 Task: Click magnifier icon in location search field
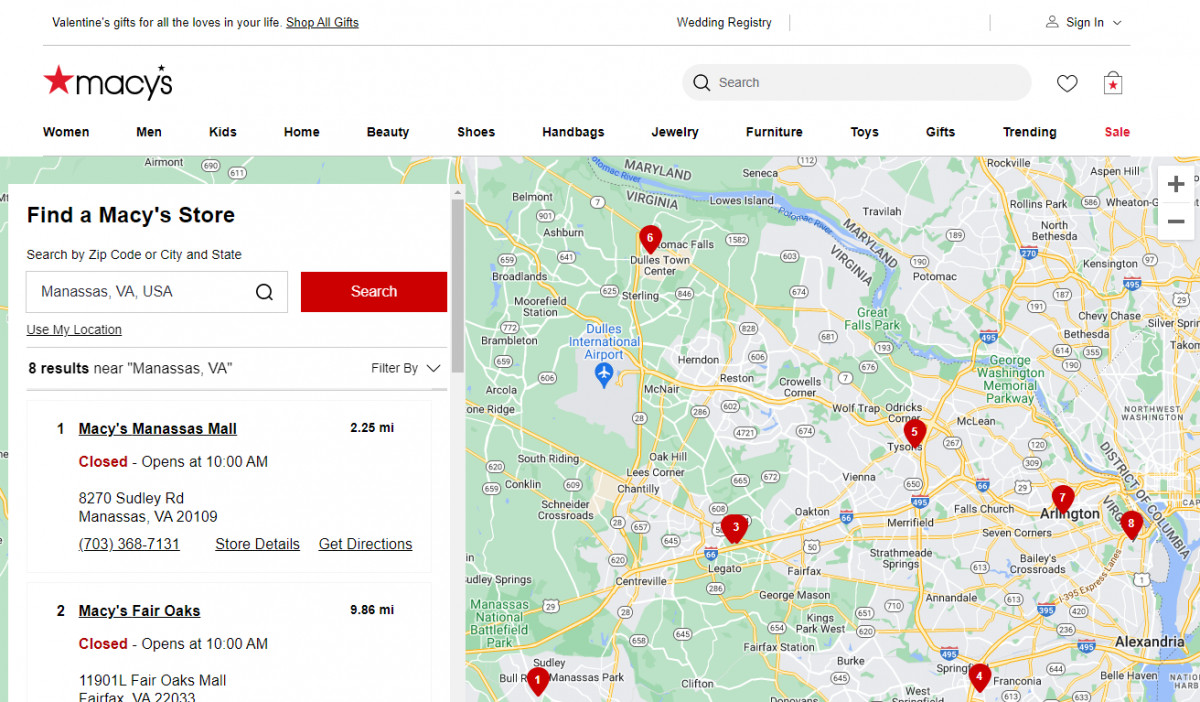264,292
